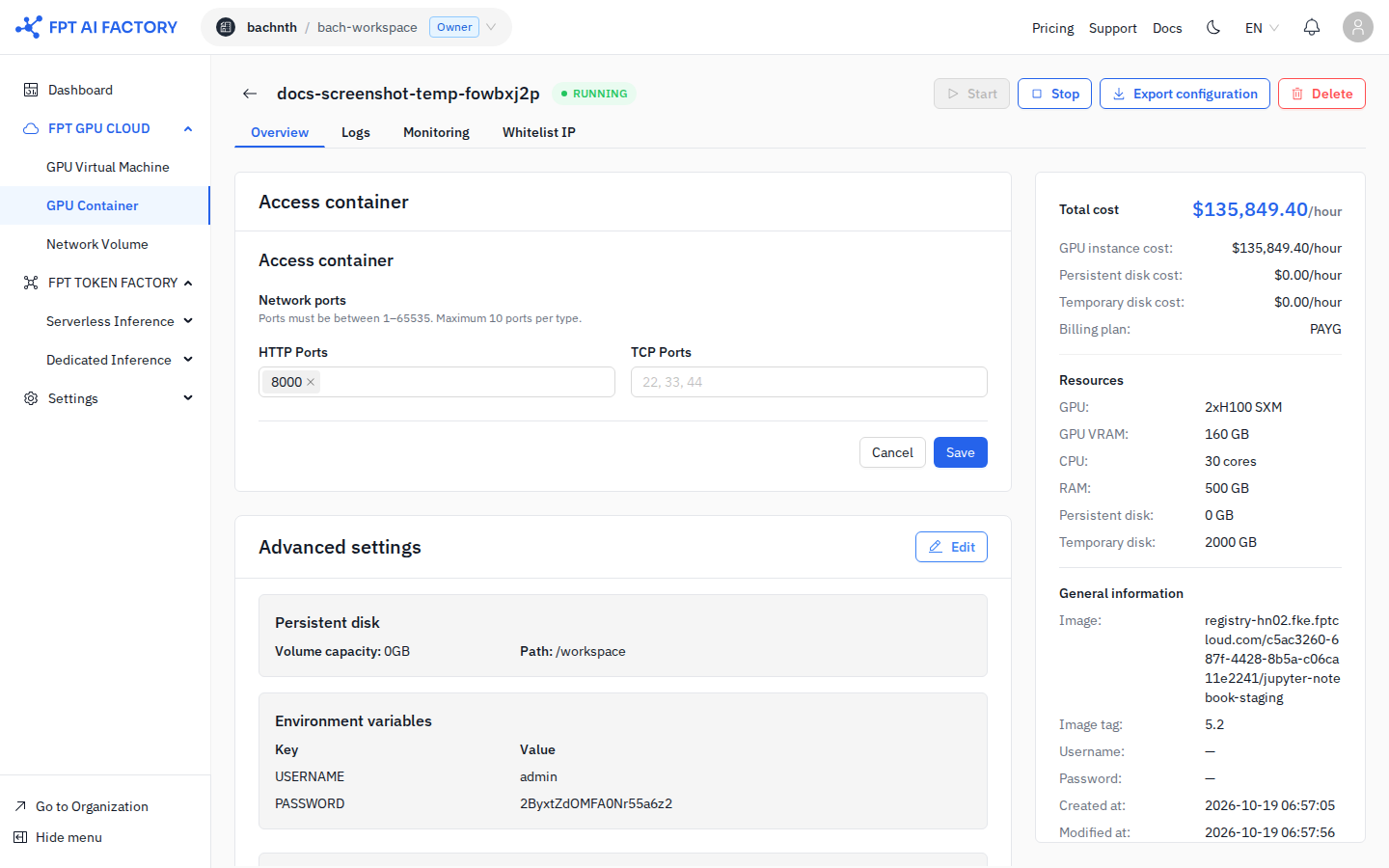This screenshot has height=868, width=1389.
Task: Expand Serverless Inference submenu
Action: point(188,321)
